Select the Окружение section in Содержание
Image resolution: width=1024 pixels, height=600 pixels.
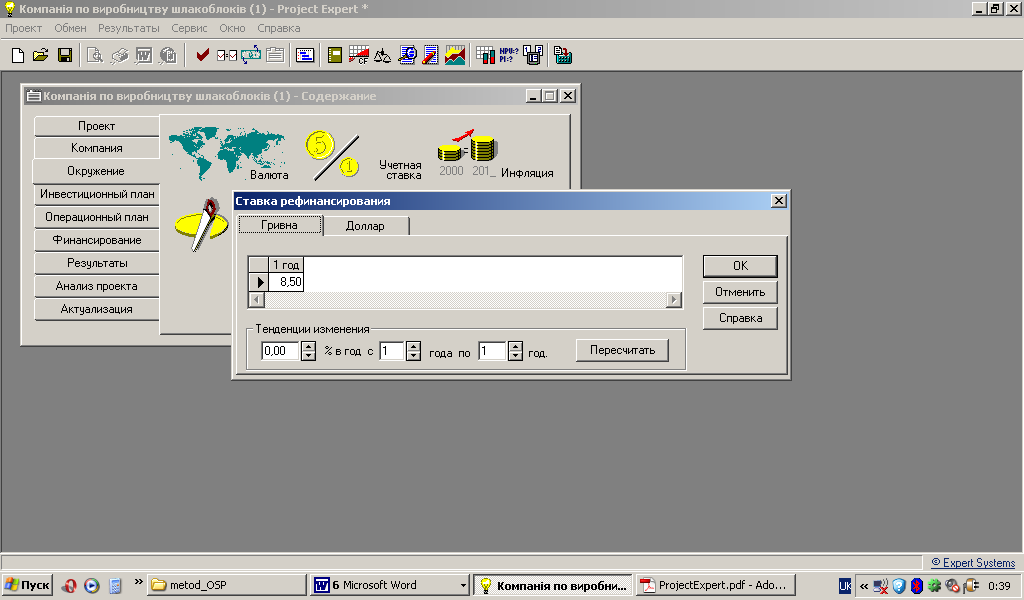tap(96, 171)
